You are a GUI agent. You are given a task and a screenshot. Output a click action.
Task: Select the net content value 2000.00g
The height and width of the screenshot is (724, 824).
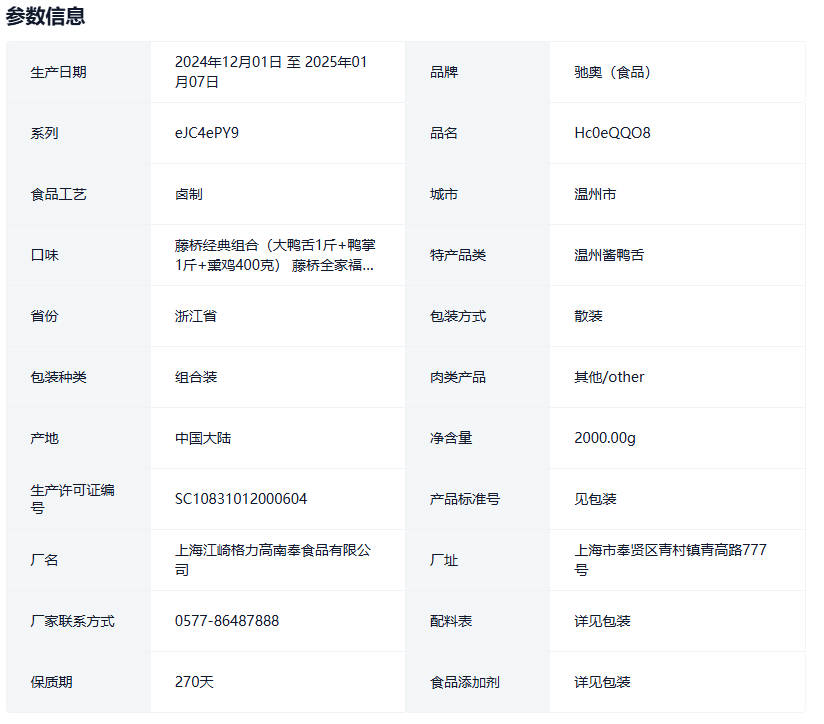pyautogui.click(x=605, y=438)
